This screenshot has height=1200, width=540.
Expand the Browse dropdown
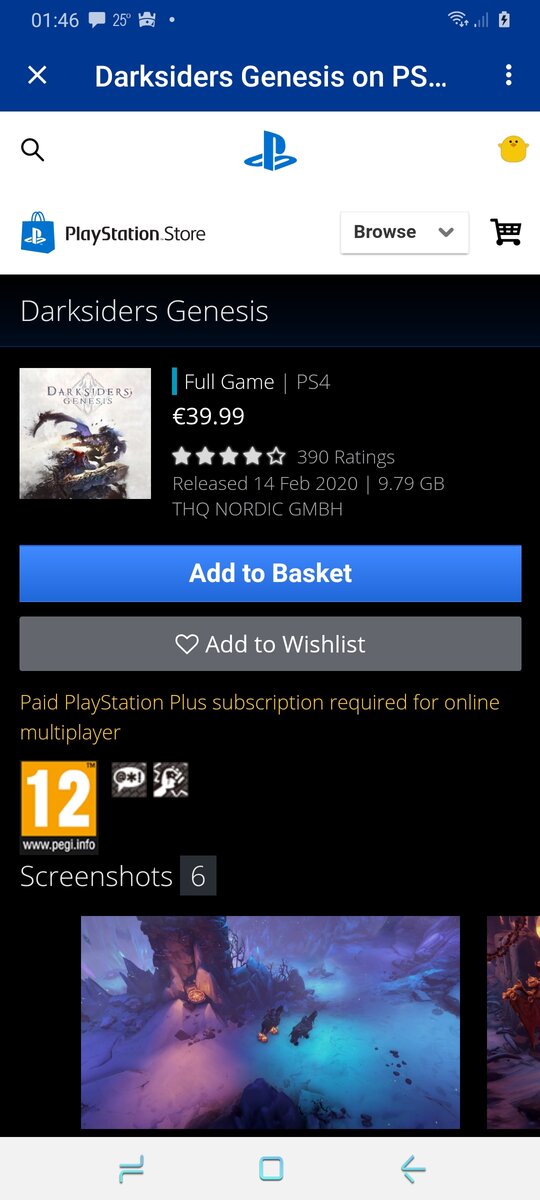(404, 232)
